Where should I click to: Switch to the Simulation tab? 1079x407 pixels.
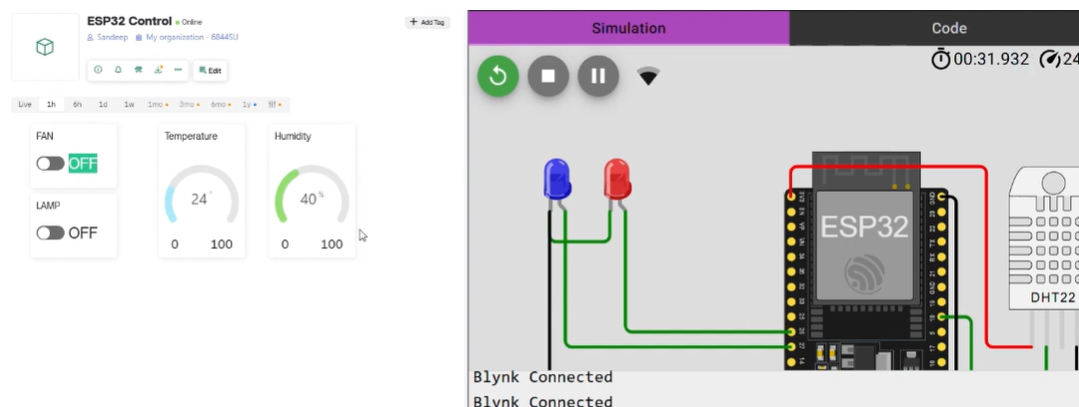[628, 28]
